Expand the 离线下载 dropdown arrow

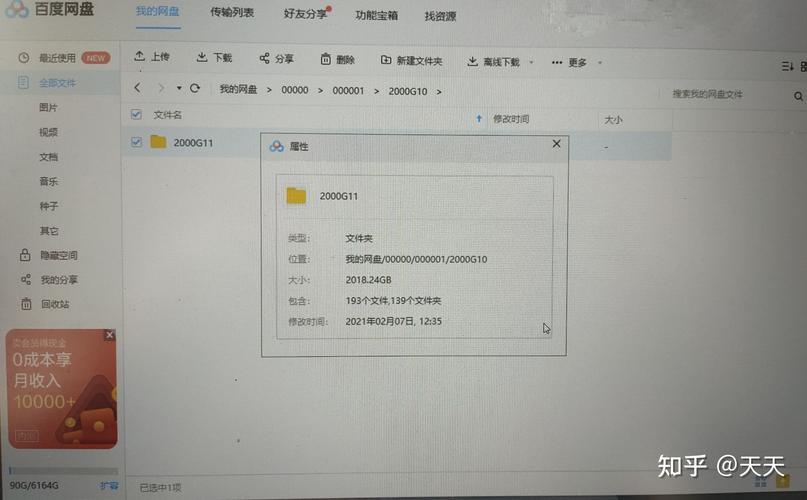click(531, 62)
